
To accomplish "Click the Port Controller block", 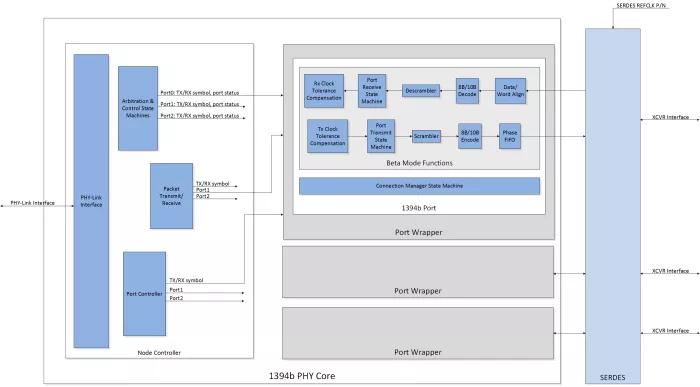I will 144,294.
